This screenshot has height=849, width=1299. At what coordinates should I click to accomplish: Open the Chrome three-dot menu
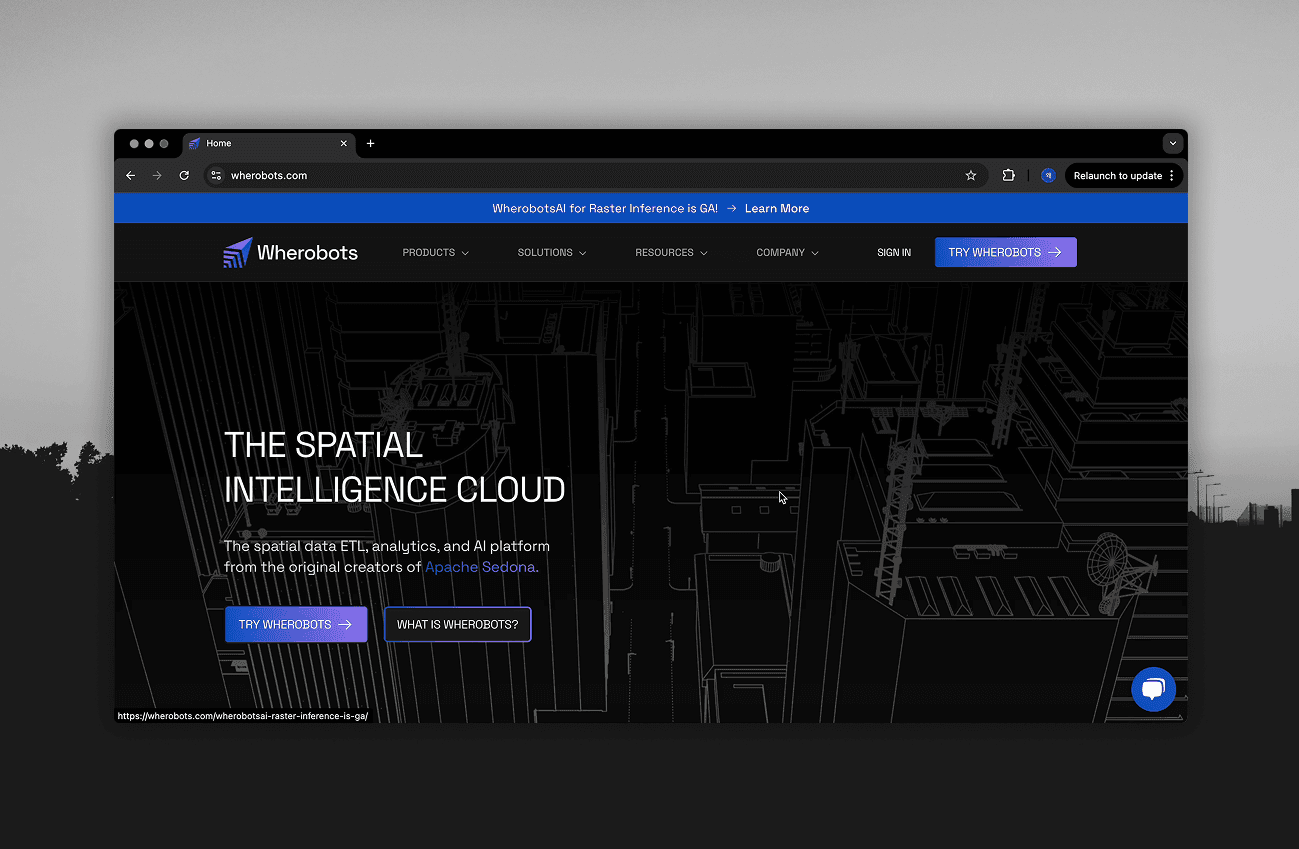click(x=1172, y=175)
